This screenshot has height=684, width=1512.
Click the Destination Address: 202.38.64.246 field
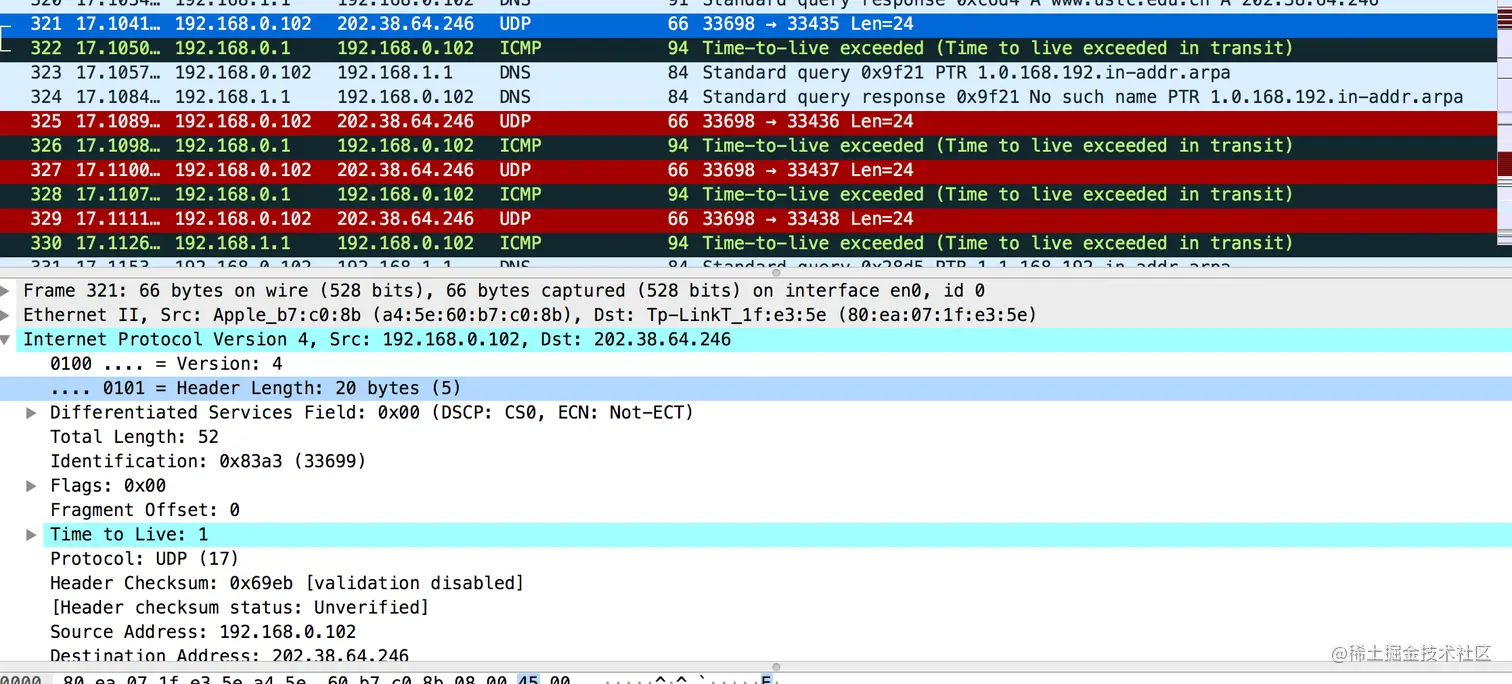click(x=229, y=656)
